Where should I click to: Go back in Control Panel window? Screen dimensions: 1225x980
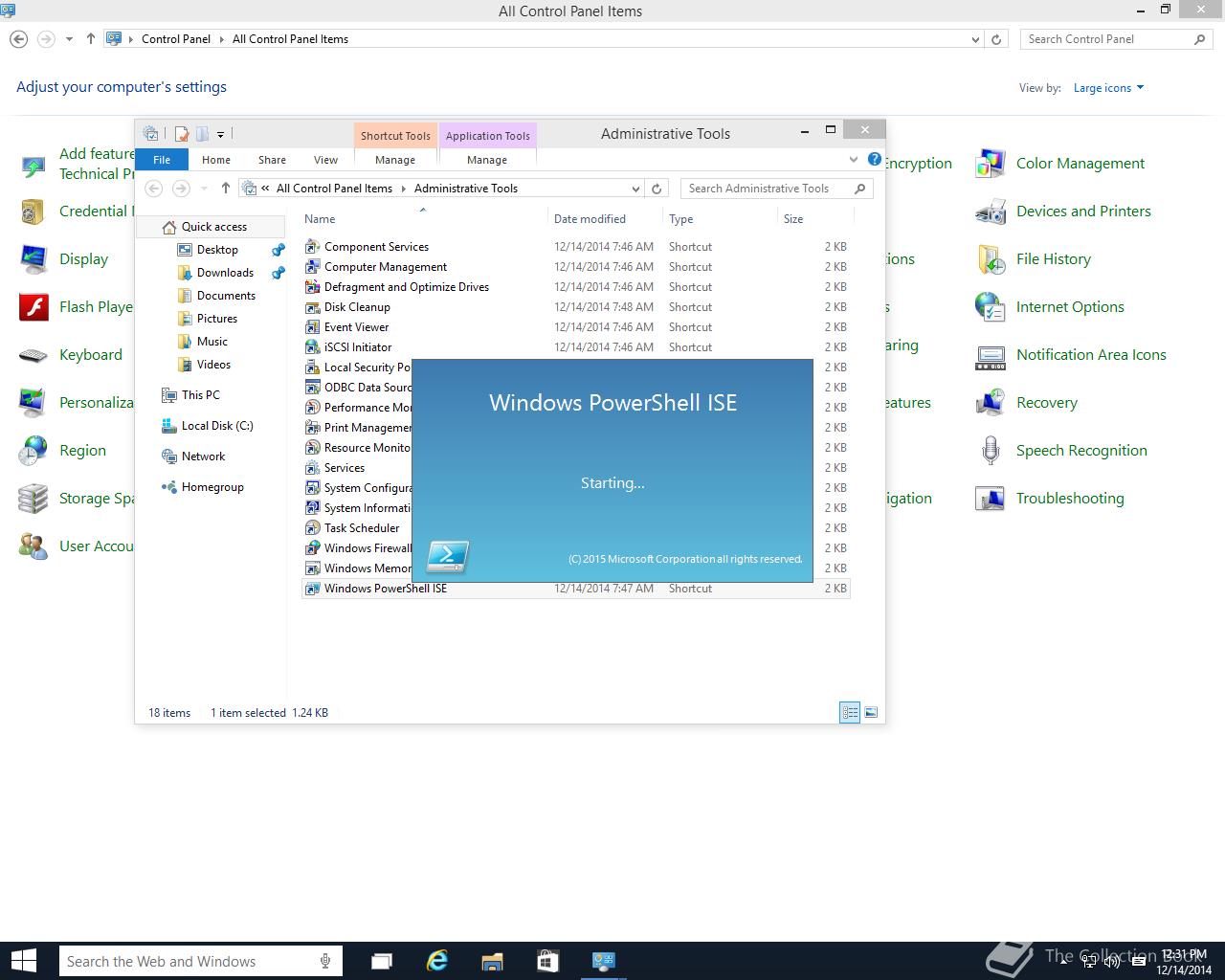point(18,39)
